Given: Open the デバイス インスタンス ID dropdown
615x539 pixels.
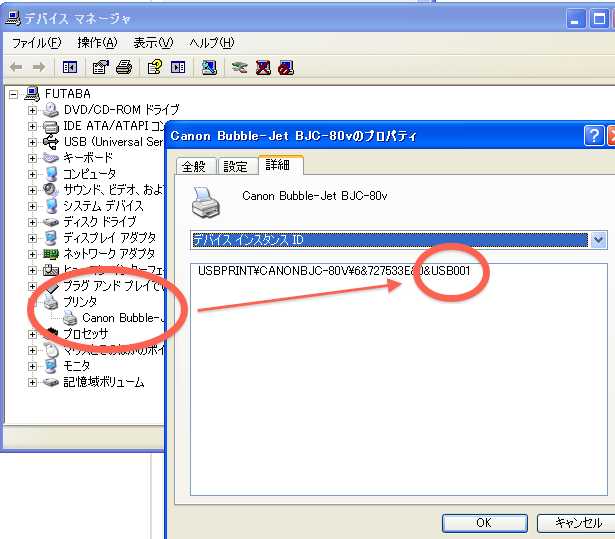Looking at the screenshot, I should tap(598, 240).
